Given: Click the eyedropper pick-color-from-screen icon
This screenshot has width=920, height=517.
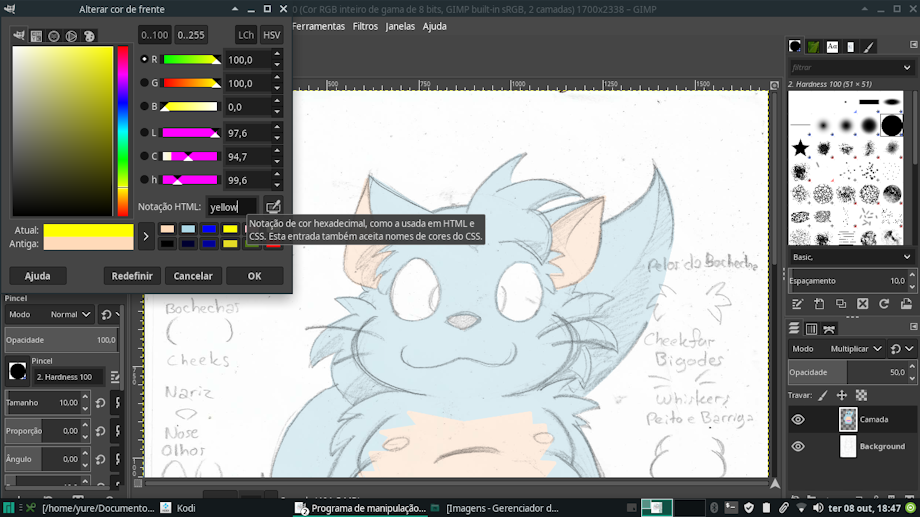Looking at the screenshot, I should pos(273,207).
